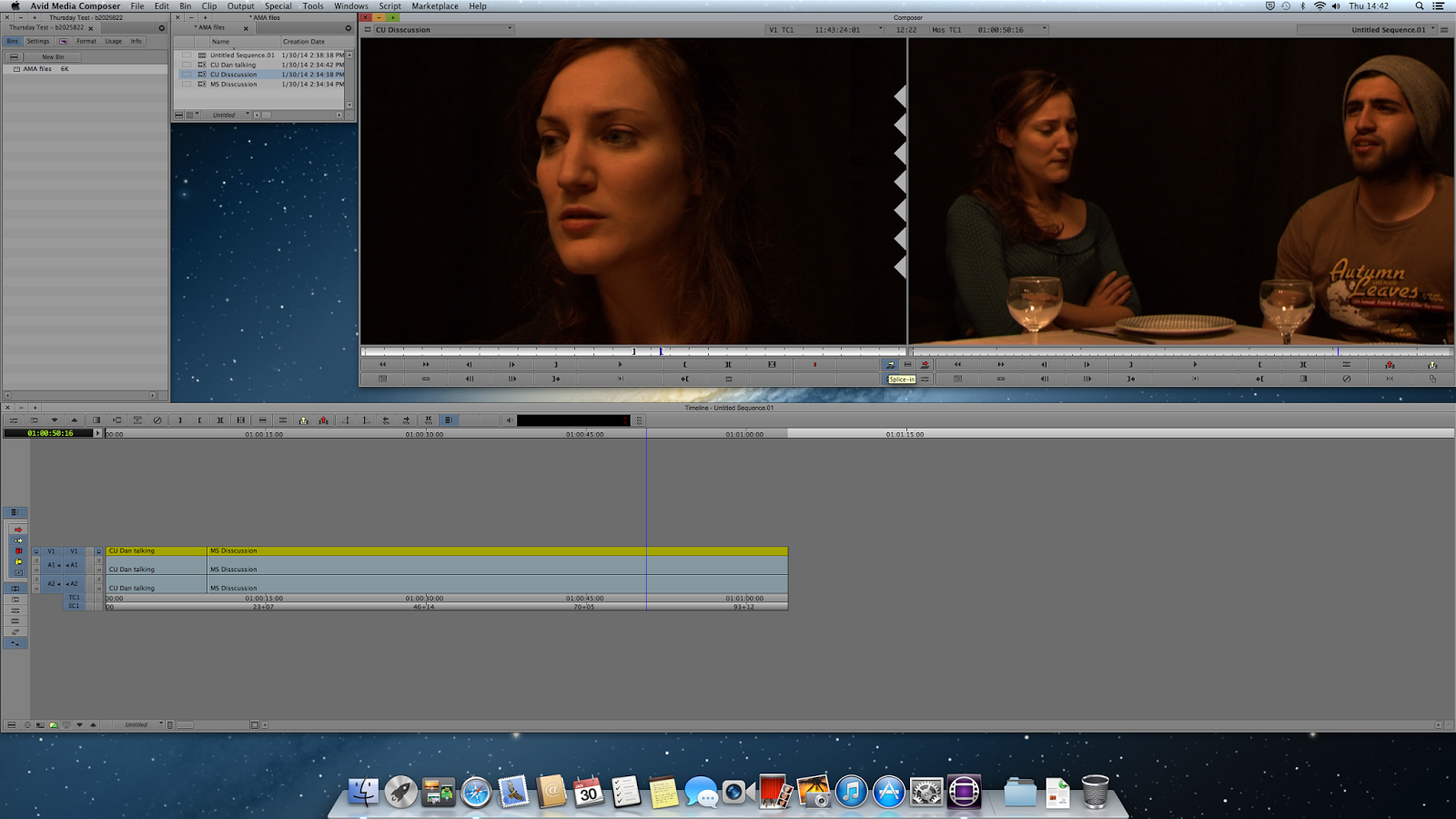The height and width of the screenshot is (819, 1456).
Task: Click Lift red arrow under record monitor
Action: click(1390, 364)
